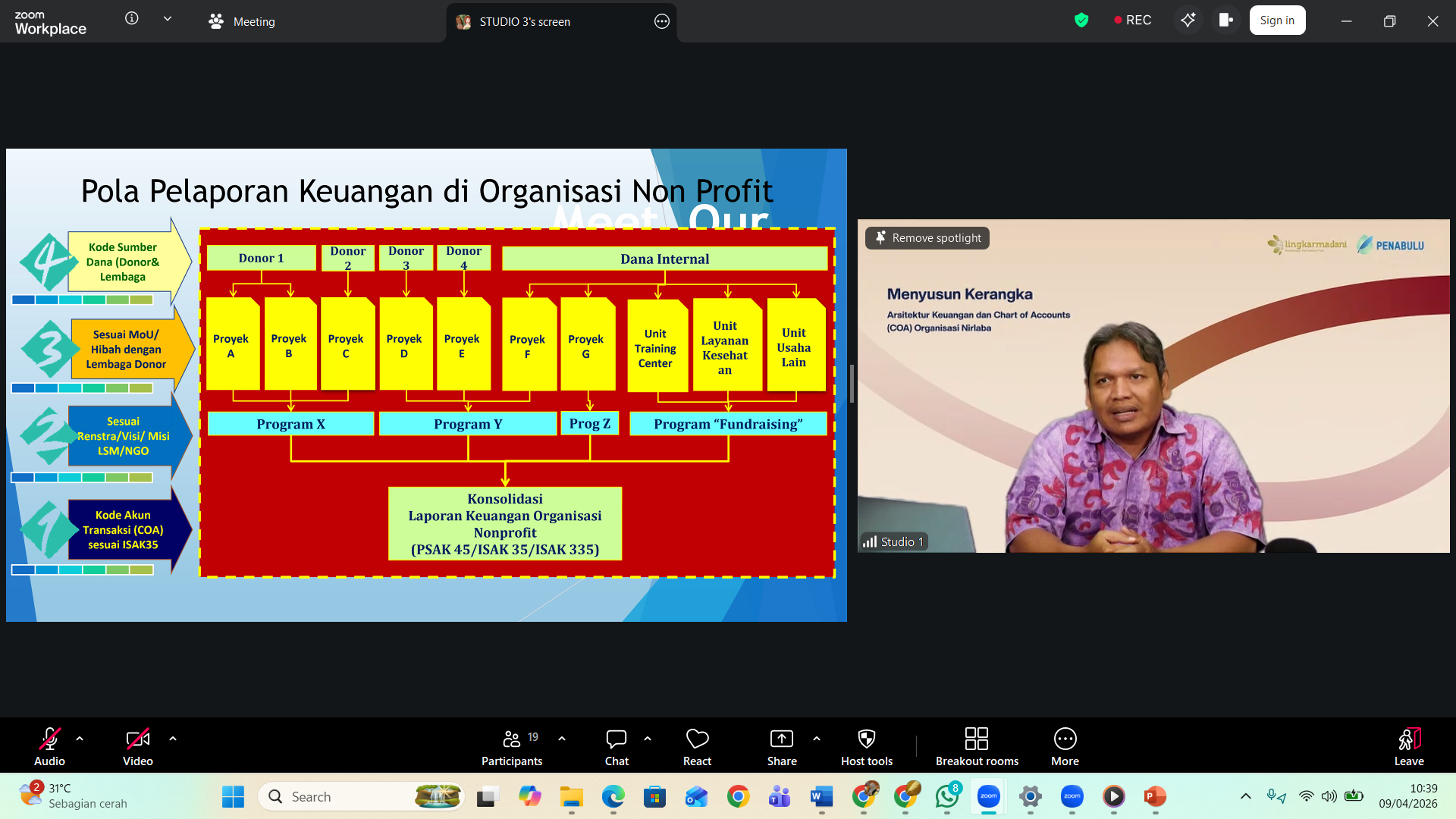Click Remove spotlight button
1456x819 pixels.
[x=927, y=238]
